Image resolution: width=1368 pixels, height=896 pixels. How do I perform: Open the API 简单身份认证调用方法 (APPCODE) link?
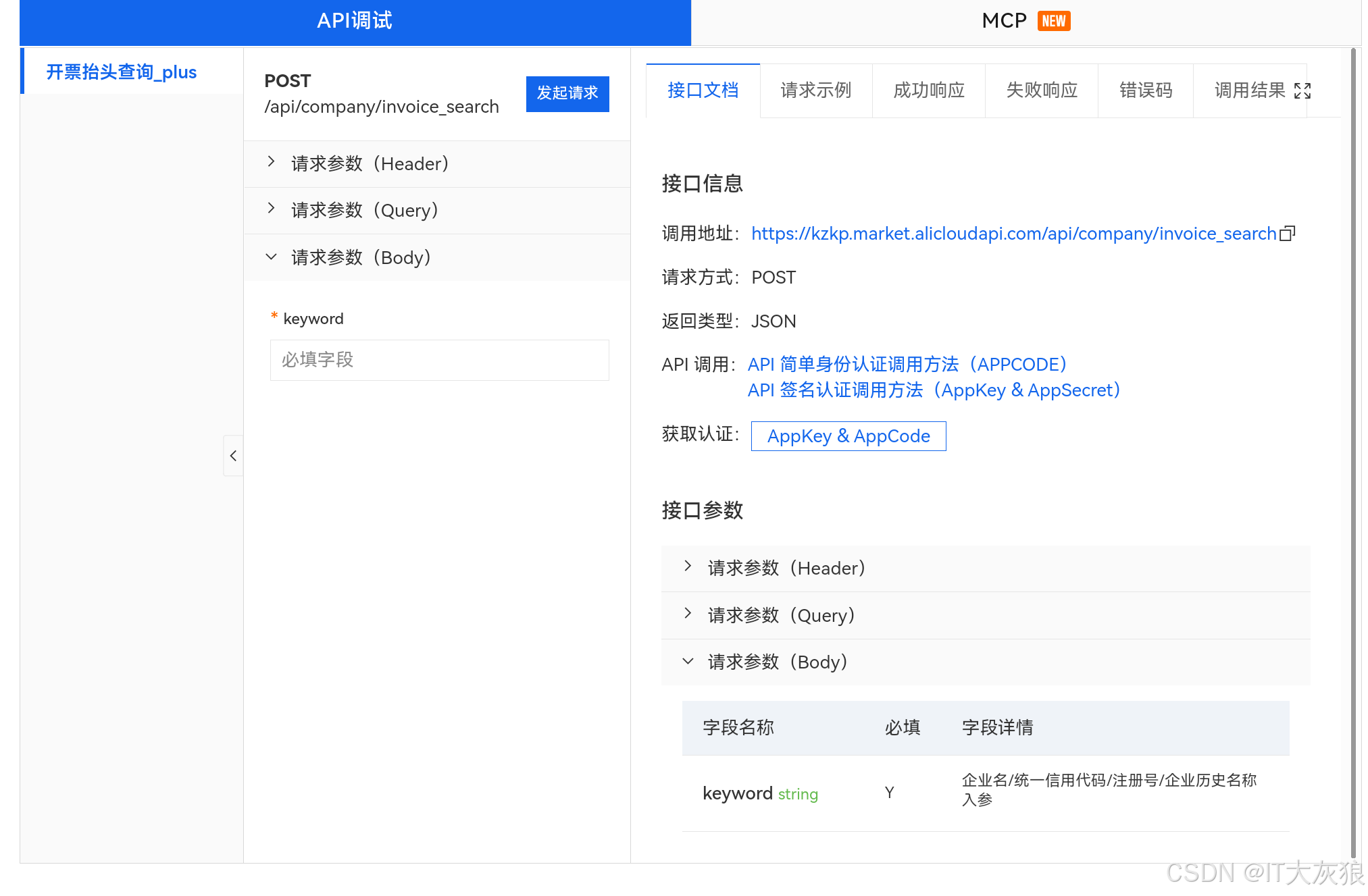tap(907, 365)
